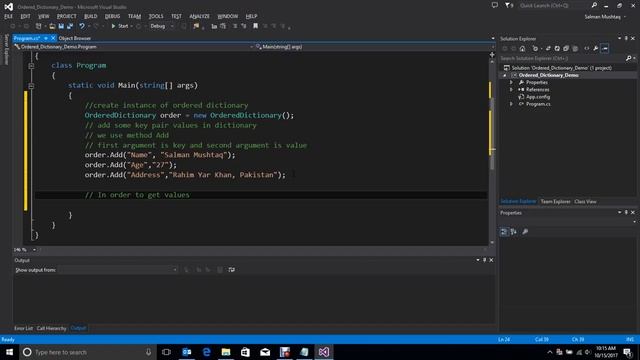Click the View Code icon in Solution Explorer

[587, 49]
